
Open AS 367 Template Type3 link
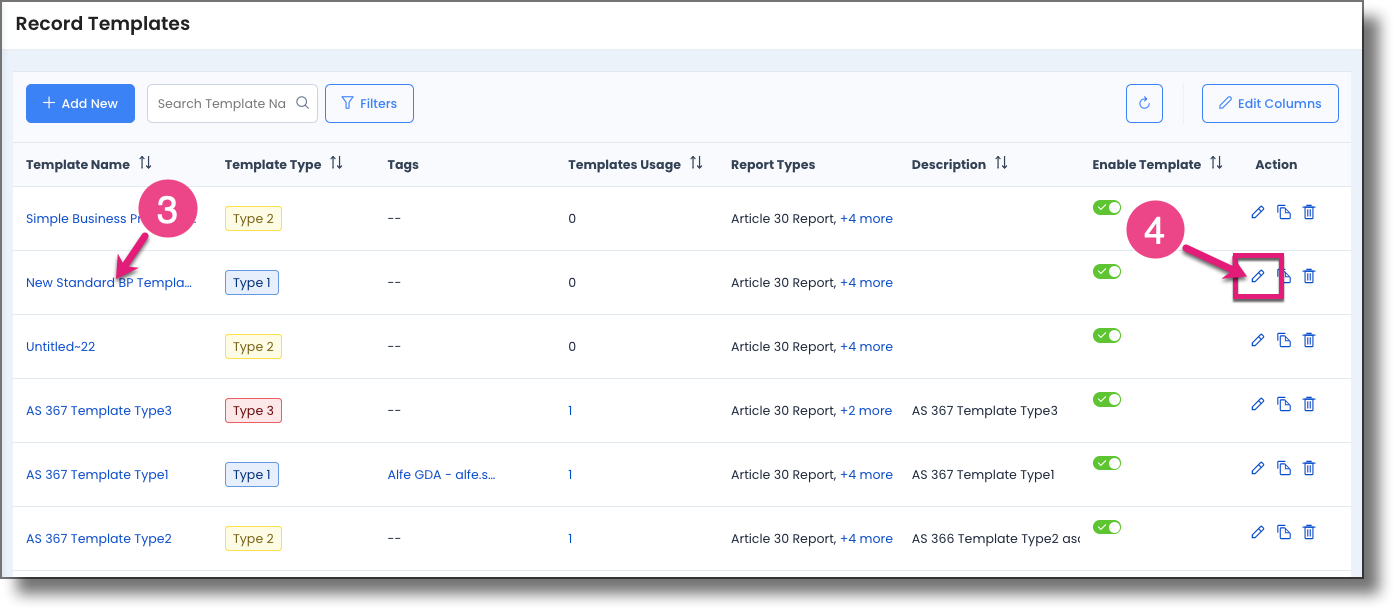(x=99, y=410)
